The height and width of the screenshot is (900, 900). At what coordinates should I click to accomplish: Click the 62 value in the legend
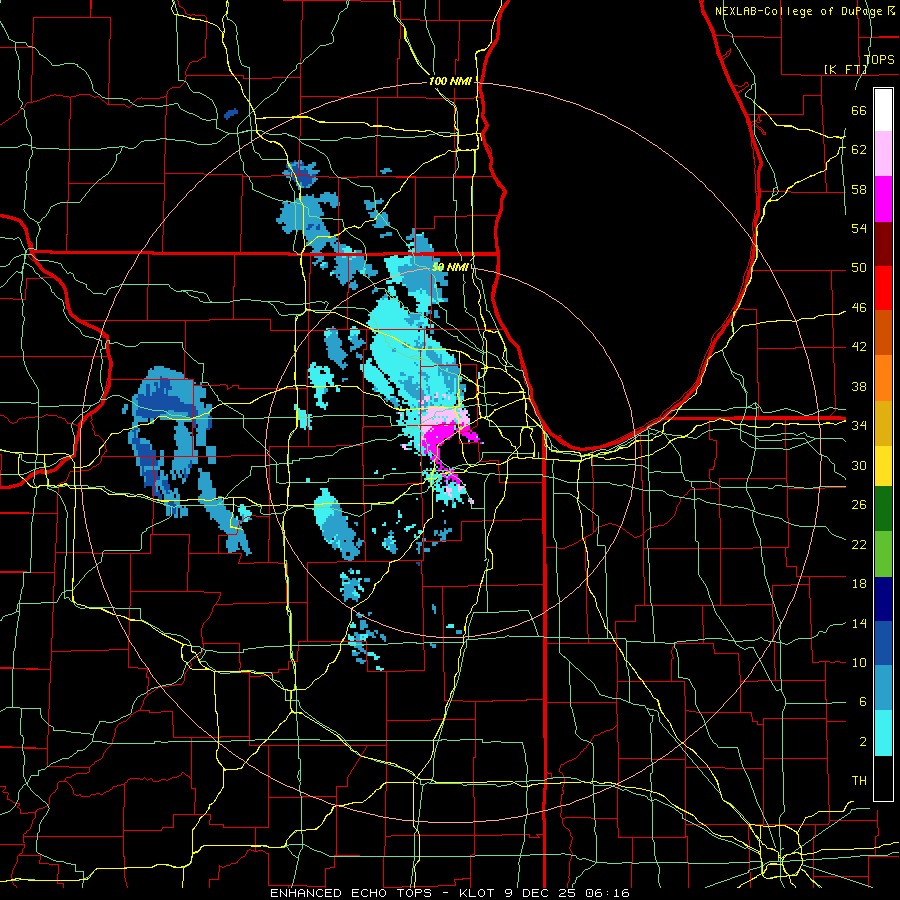point(859,150)
